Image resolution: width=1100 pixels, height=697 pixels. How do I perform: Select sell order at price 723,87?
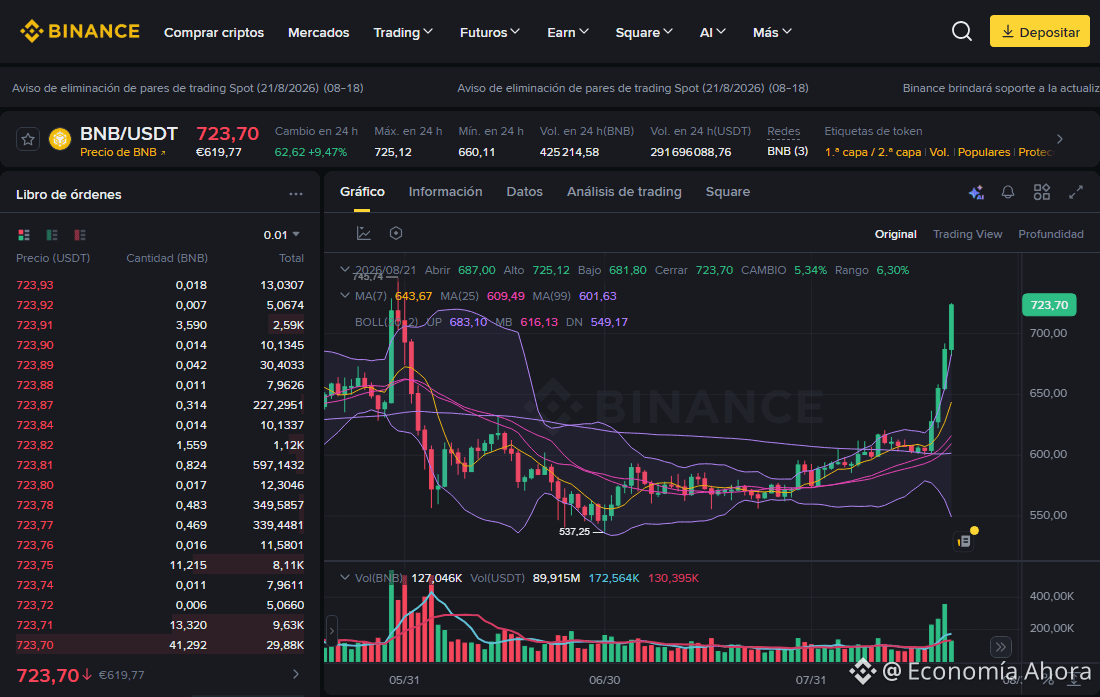(160, 405)
